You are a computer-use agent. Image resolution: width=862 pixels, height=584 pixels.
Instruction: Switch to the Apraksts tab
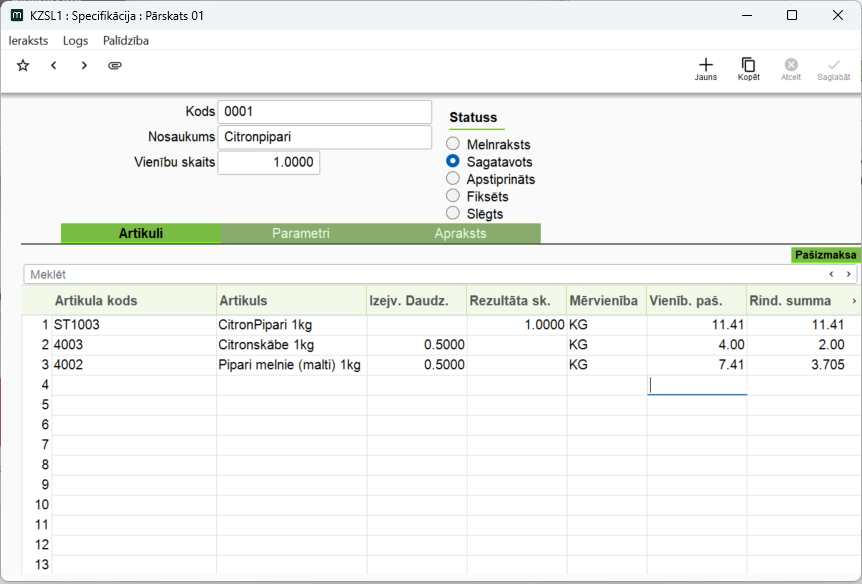click(x=461, y=233)
